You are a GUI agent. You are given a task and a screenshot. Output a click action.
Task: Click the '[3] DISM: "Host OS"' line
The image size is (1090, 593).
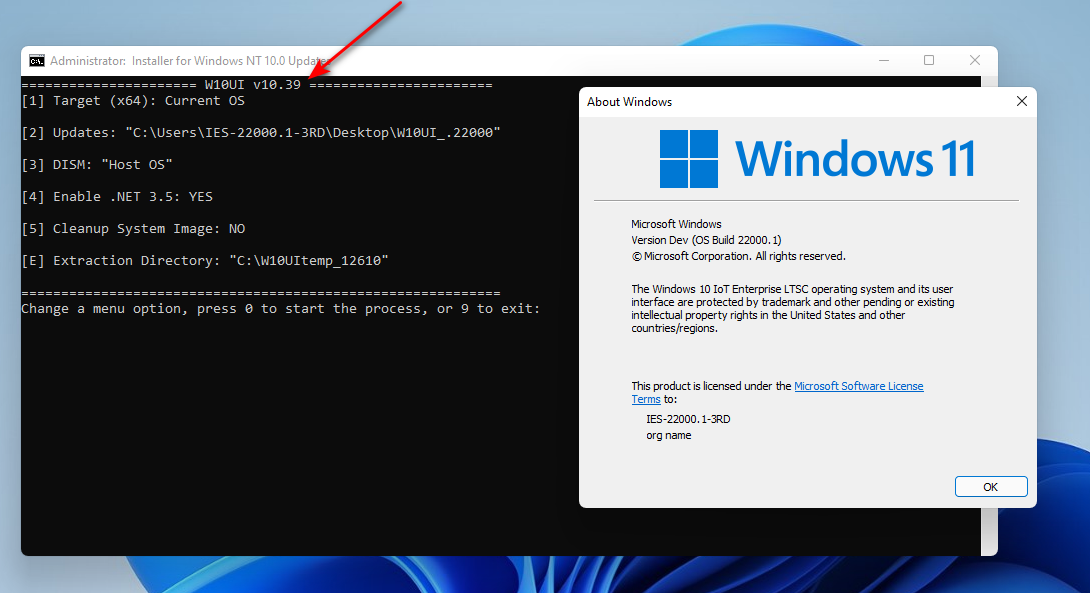[x=97, y=165]
